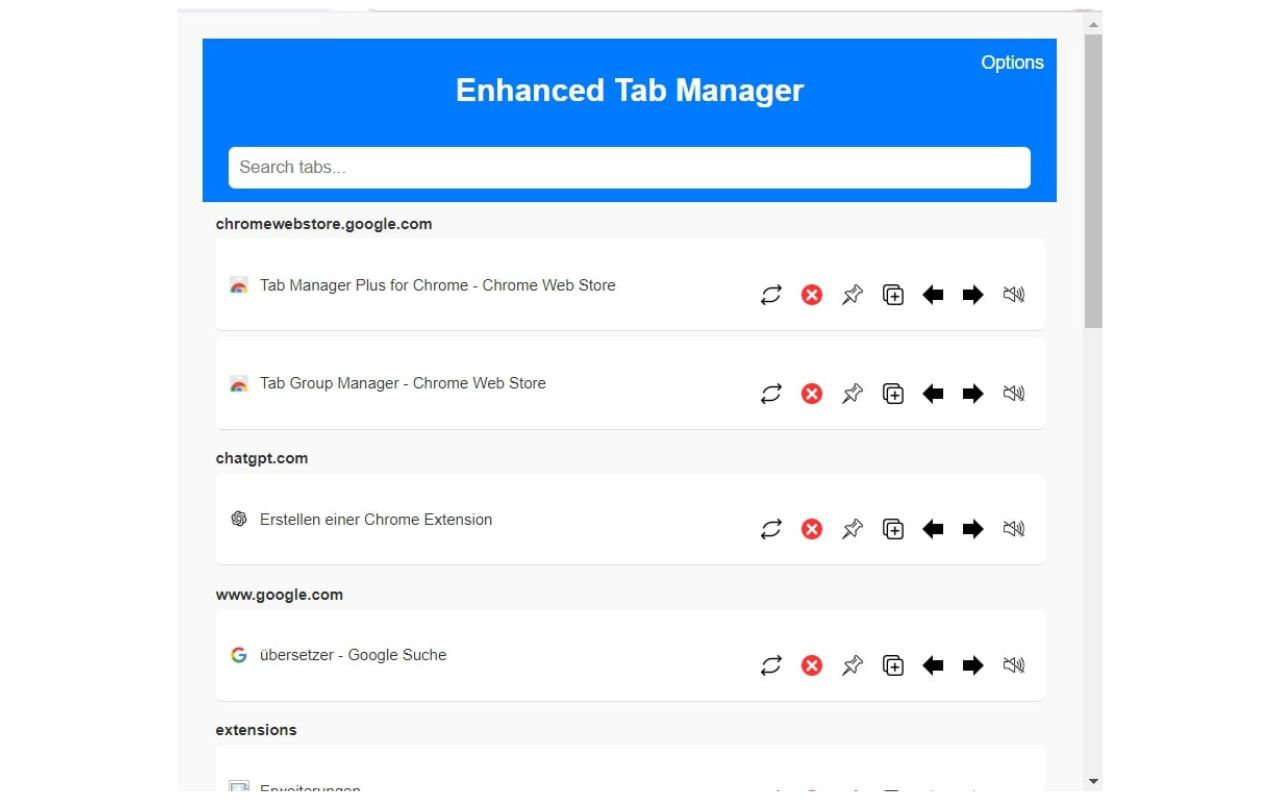Click the chromewebstore.google.com group heading
The image size is (1280, 800).
pos(324,224)
